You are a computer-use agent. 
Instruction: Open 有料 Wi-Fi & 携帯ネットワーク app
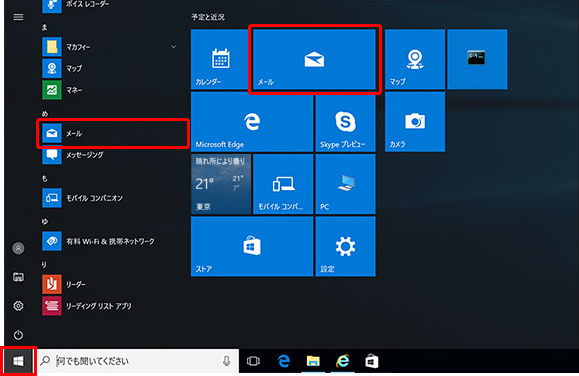coord(111,241)
